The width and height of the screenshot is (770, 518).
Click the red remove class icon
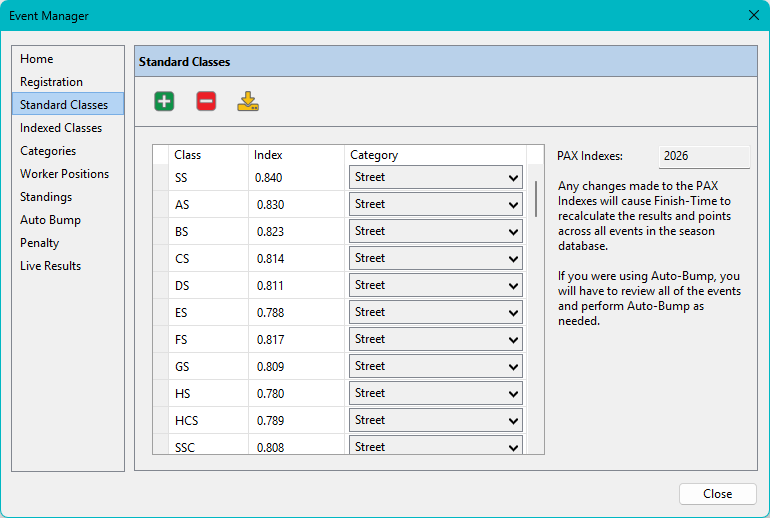tap(206, 102)
